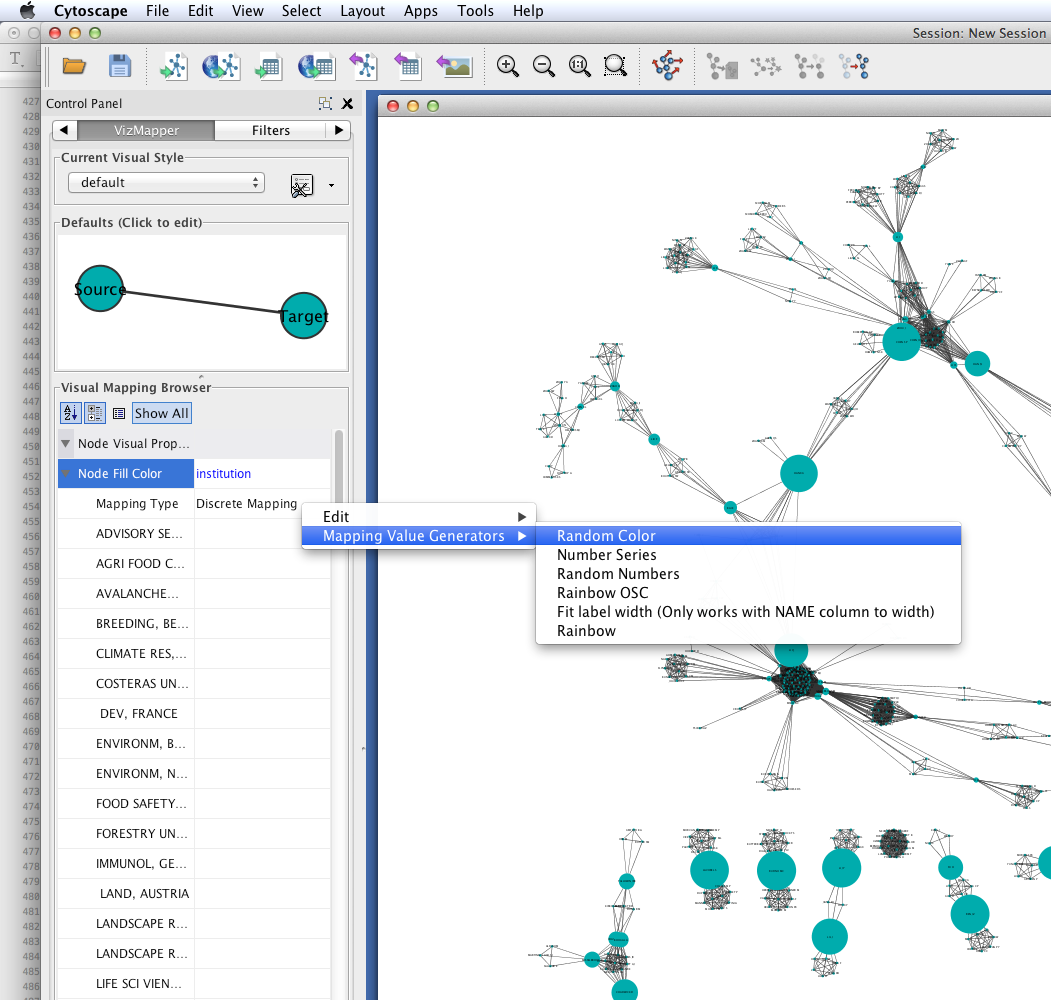
Task: Open the default visual style dropdown
Action: (x=166, y=182)
